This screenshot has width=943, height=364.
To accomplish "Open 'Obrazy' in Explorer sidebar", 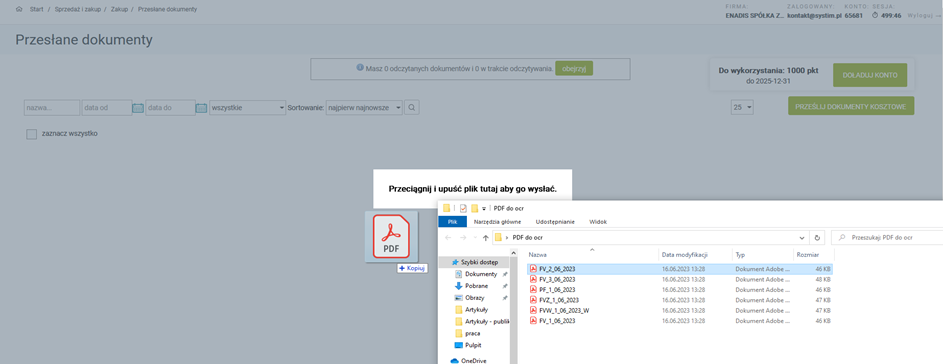I will click(475, 298).
